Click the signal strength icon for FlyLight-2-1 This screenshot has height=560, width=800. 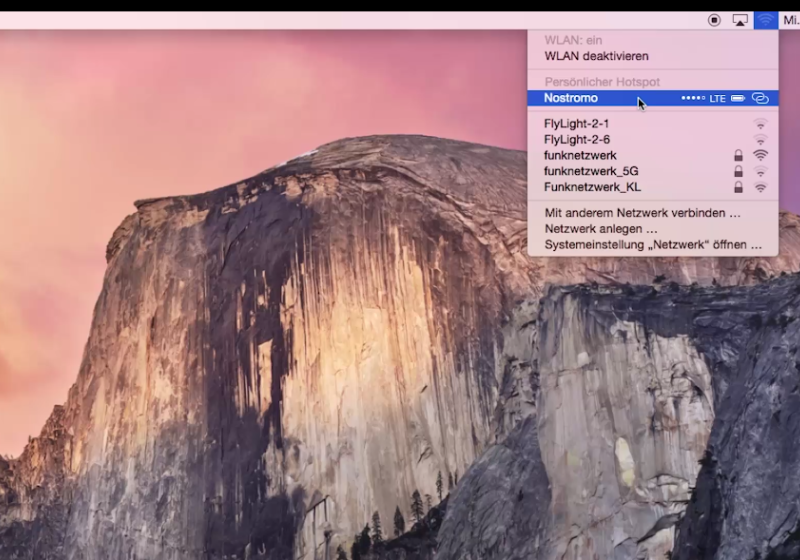click(x=760, y=124)
